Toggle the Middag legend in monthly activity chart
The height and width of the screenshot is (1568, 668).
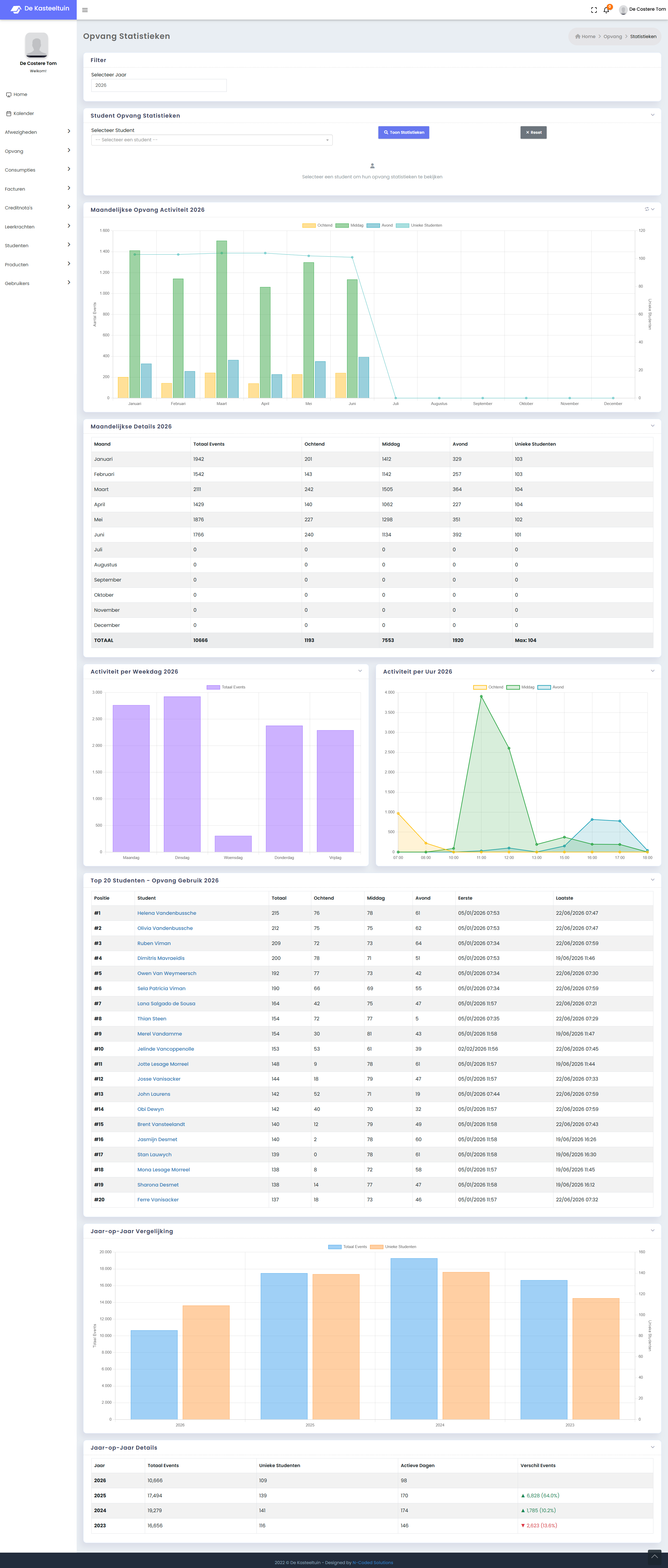tap(350, 225)
